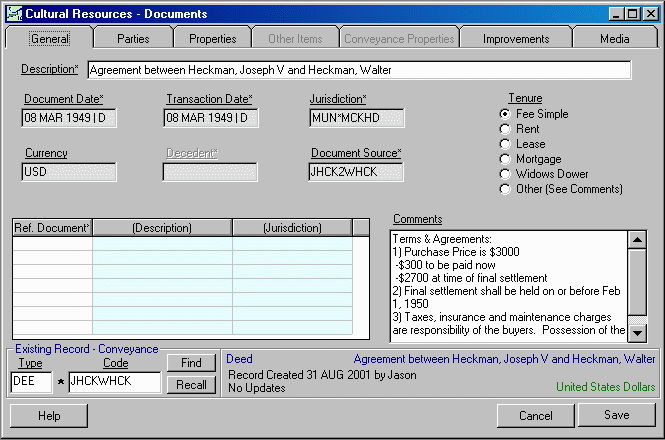Screen dimensions: 665x440
Task: Open the Parties tab
Action: tap(133, 39)
